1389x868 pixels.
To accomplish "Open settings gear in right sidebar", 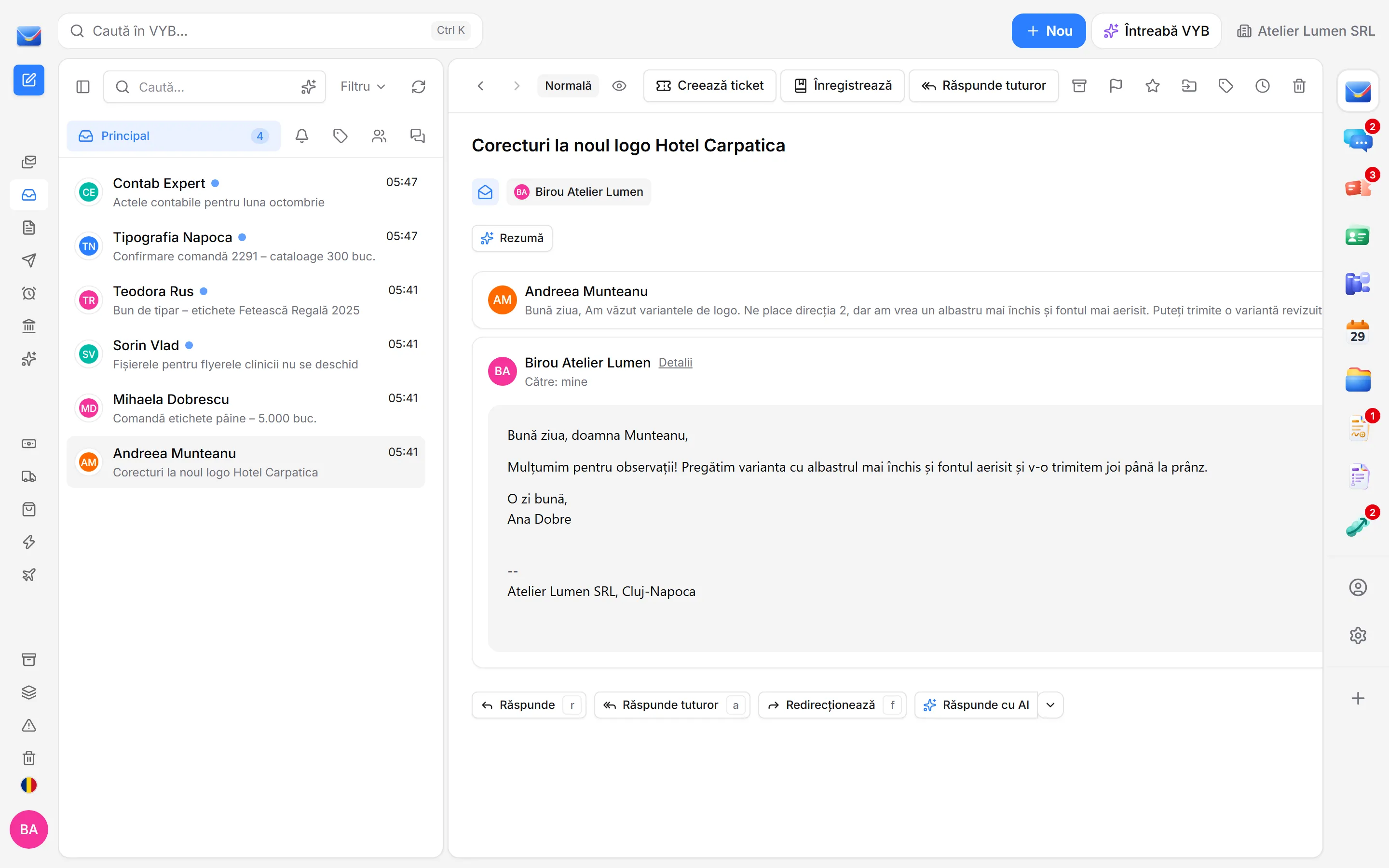I will tap(1358, 636).
